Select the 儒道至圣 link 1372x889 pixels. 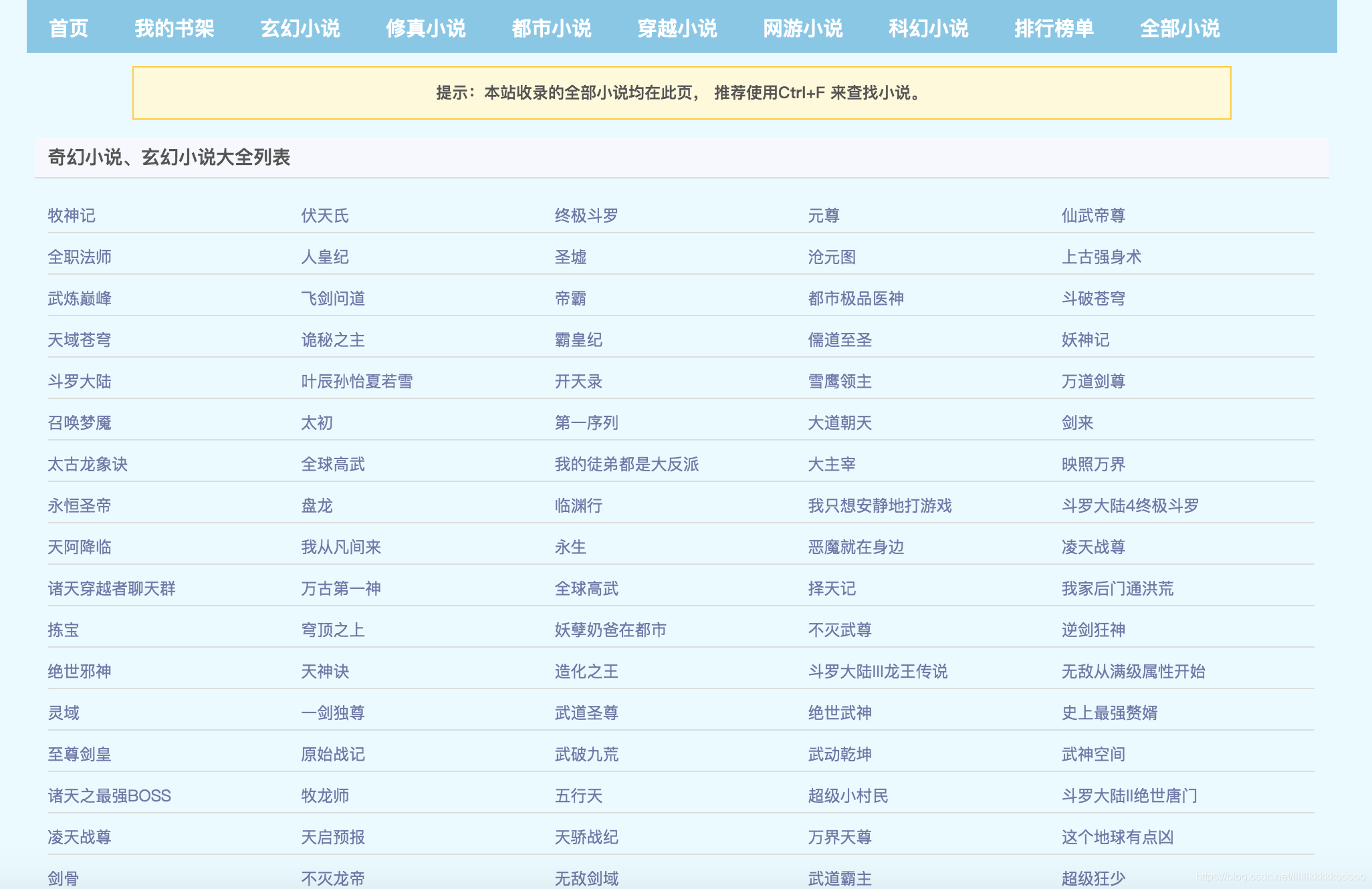point(840,340)
